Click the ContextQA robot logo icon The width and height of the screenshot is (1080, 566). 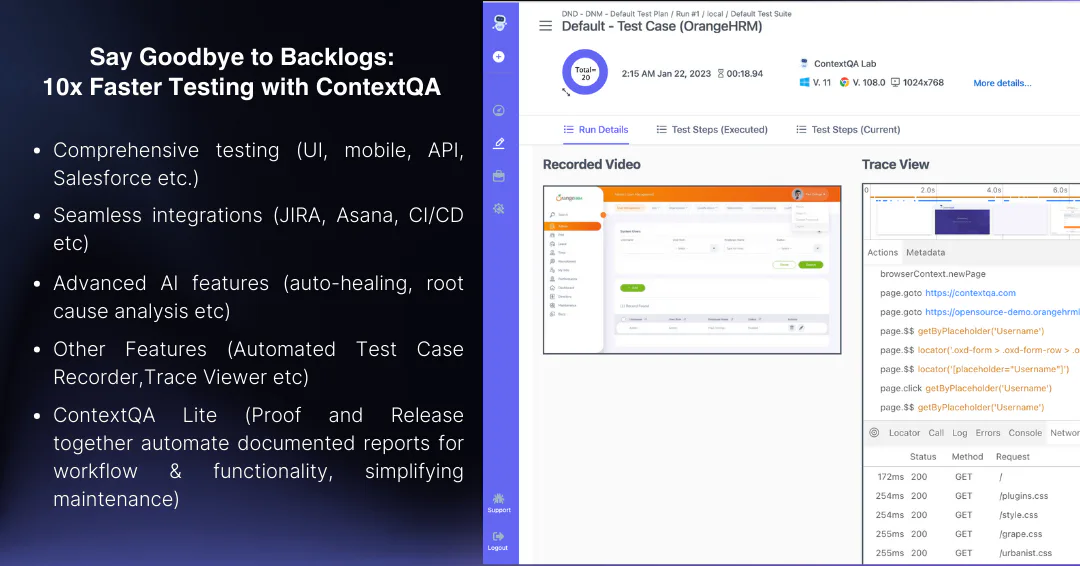499,23
